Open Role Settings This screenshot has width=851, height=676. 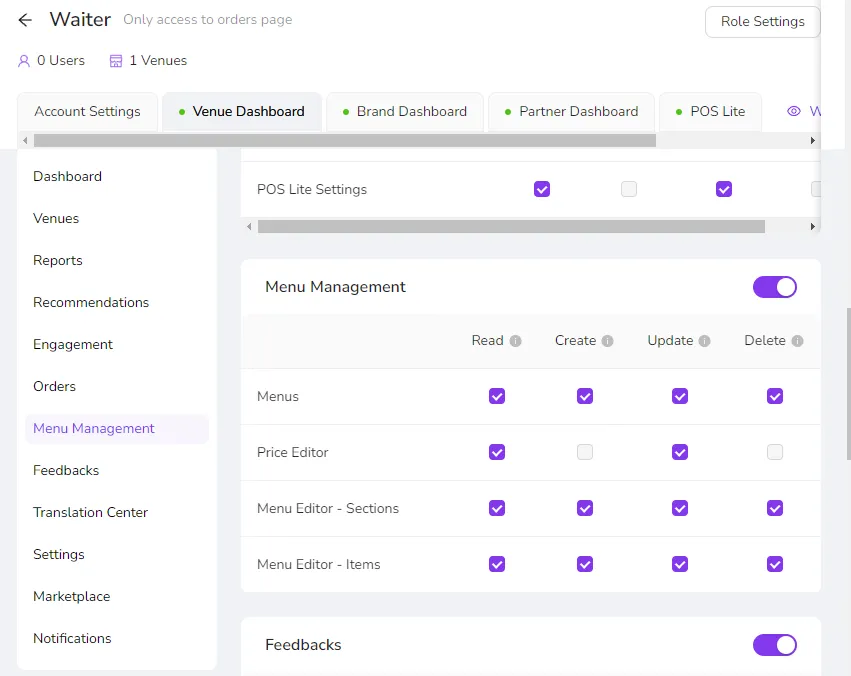point(763,22)
